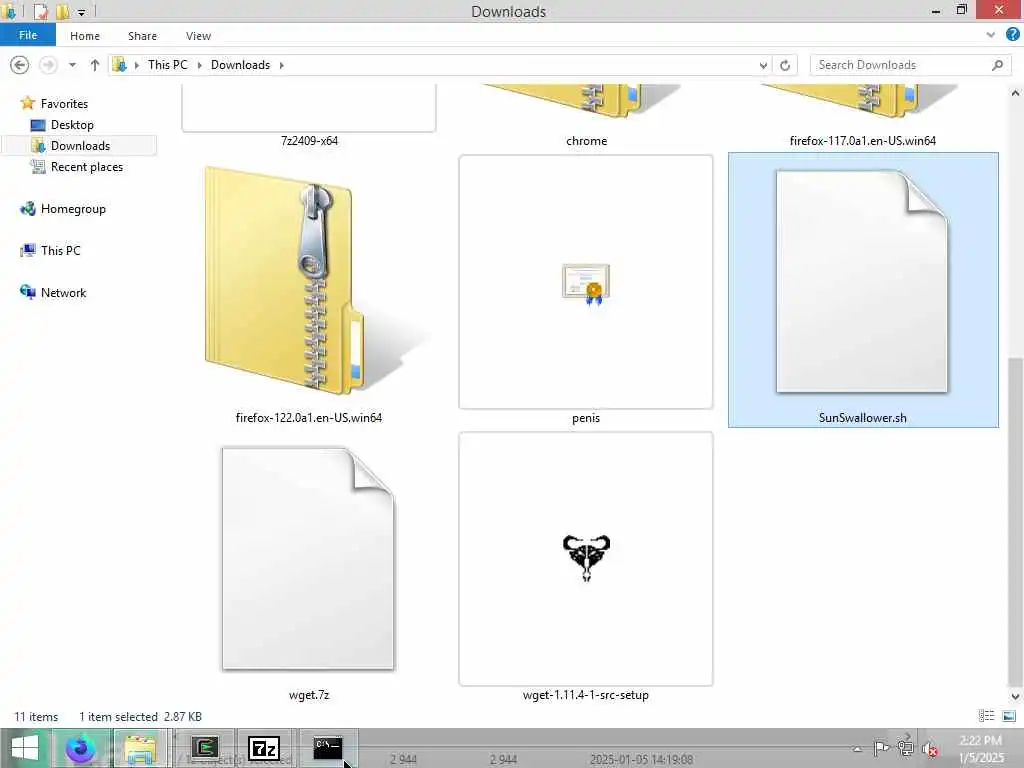
Task: Expand the arrow after This PC breadcrumb
Action: [199, 65]
